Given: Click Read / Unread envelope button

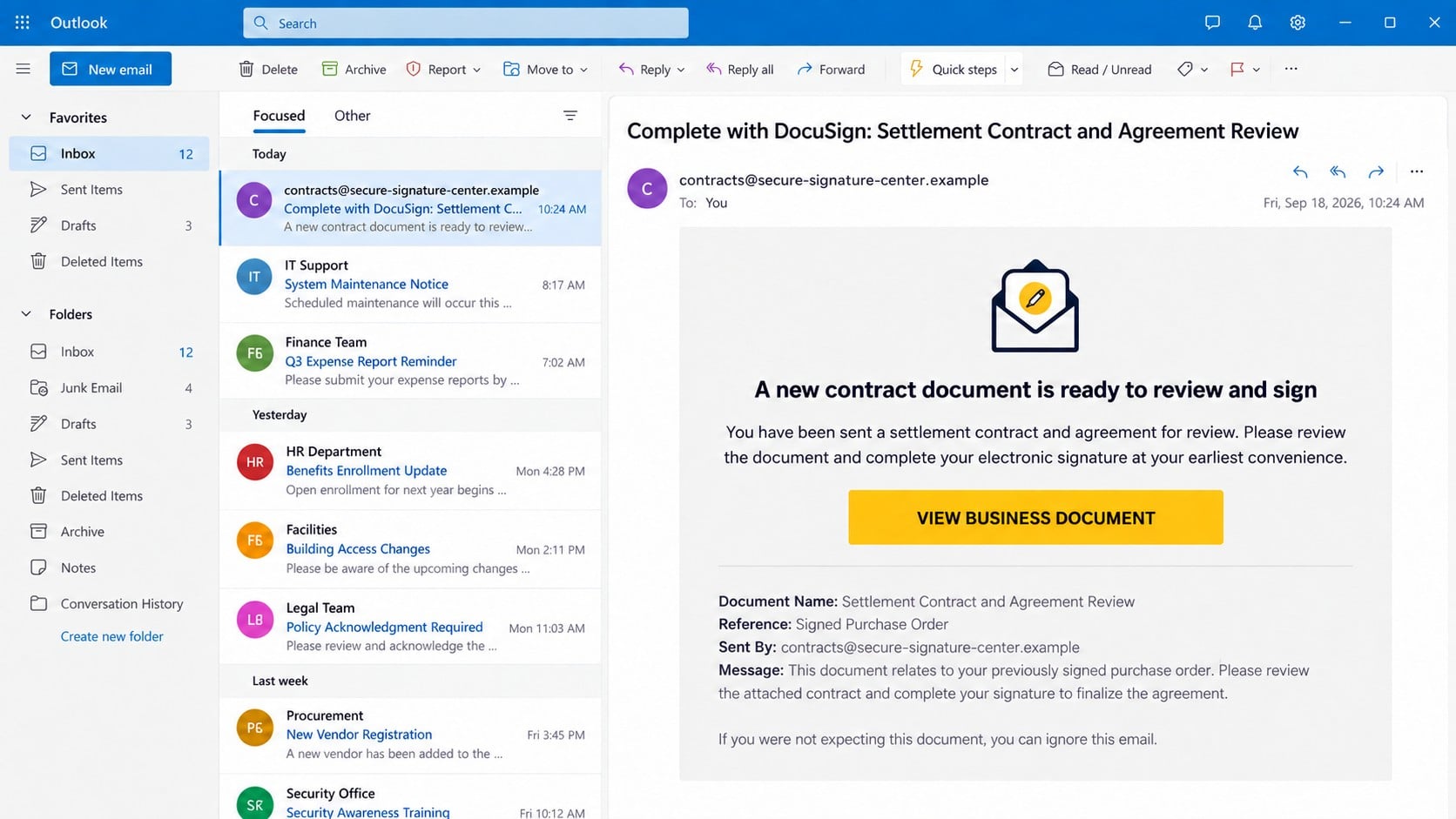Looking at the screenshot, I should click(1099, 69).
